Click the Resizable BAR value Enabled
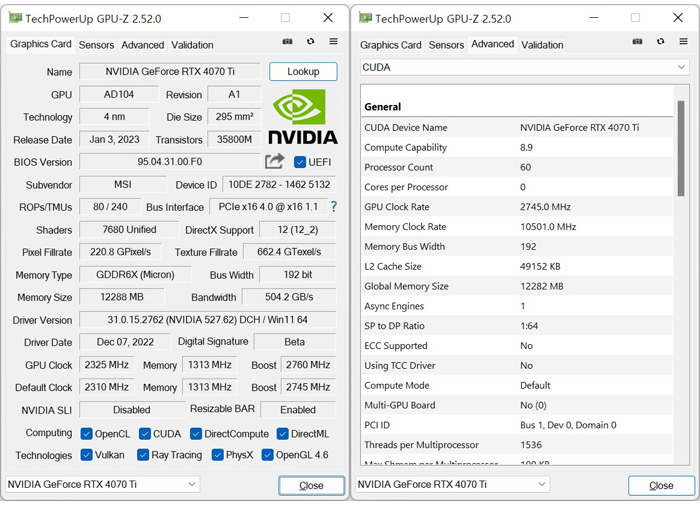Image resolution: width=700 pixels, height=505 pixels. coord(298,409)
